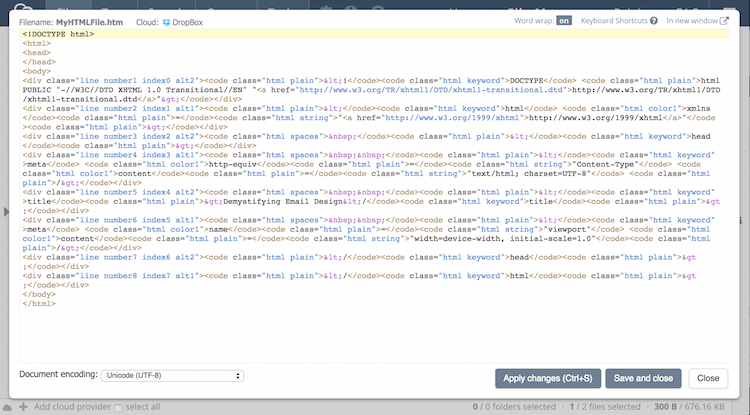Open Keyboard Shortcuts help question mark icon
The image size is (750, 415).
point(653,20)
